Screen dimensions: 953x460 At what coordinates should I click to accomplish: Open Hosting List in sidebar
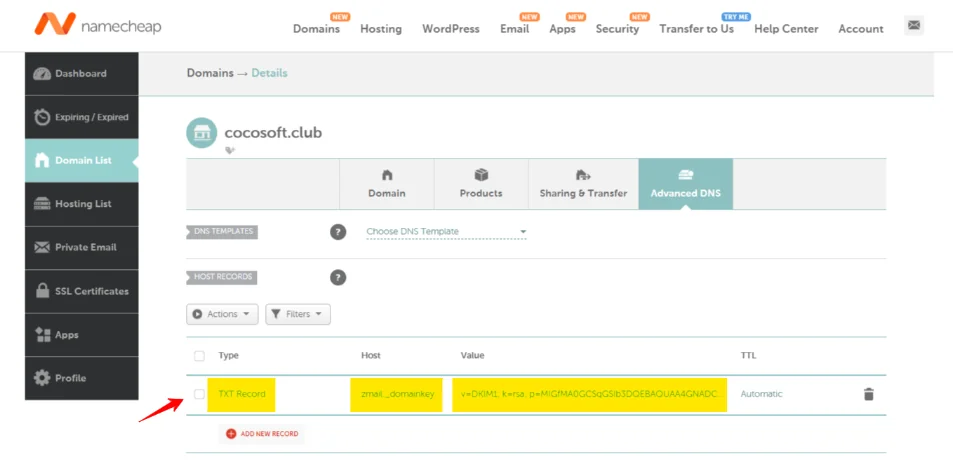pyautogui.click(x=81, y=204)
